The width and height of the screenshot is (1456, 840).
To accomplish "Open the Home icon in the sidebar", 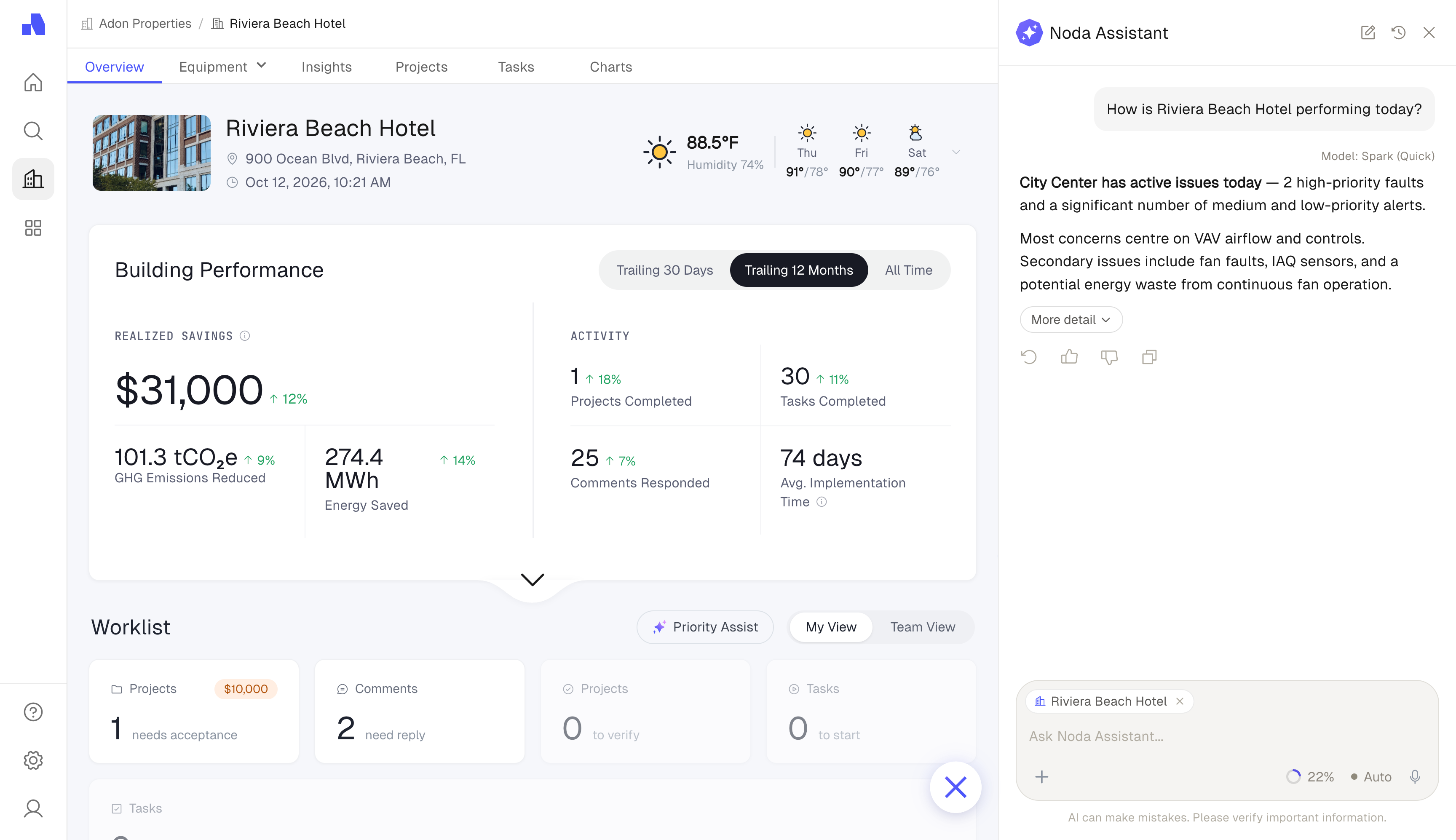I will click(33, 83).
